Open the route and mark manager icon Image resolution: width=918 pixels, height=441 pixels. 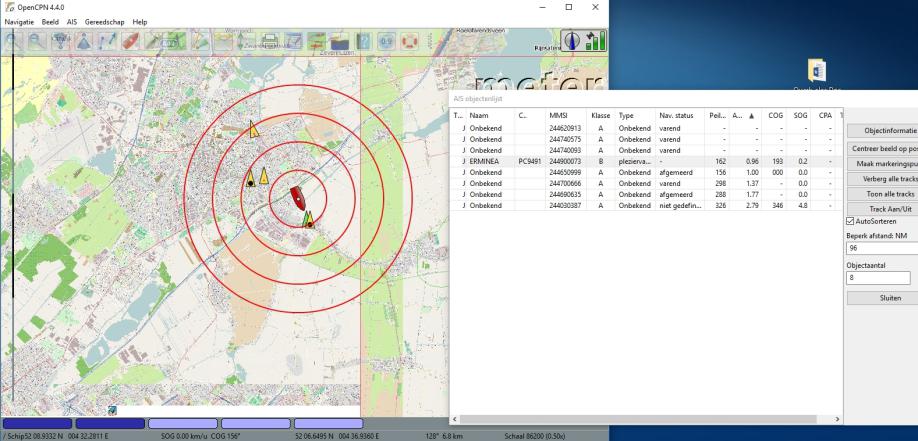292,41
